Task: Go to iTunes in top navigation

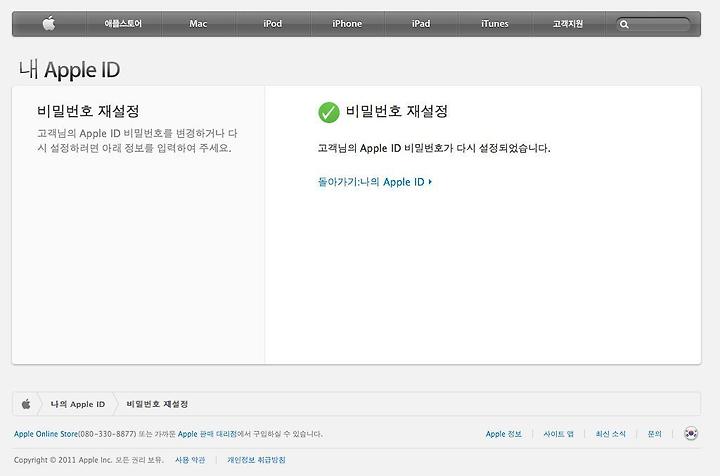Action: click(495, 23)
